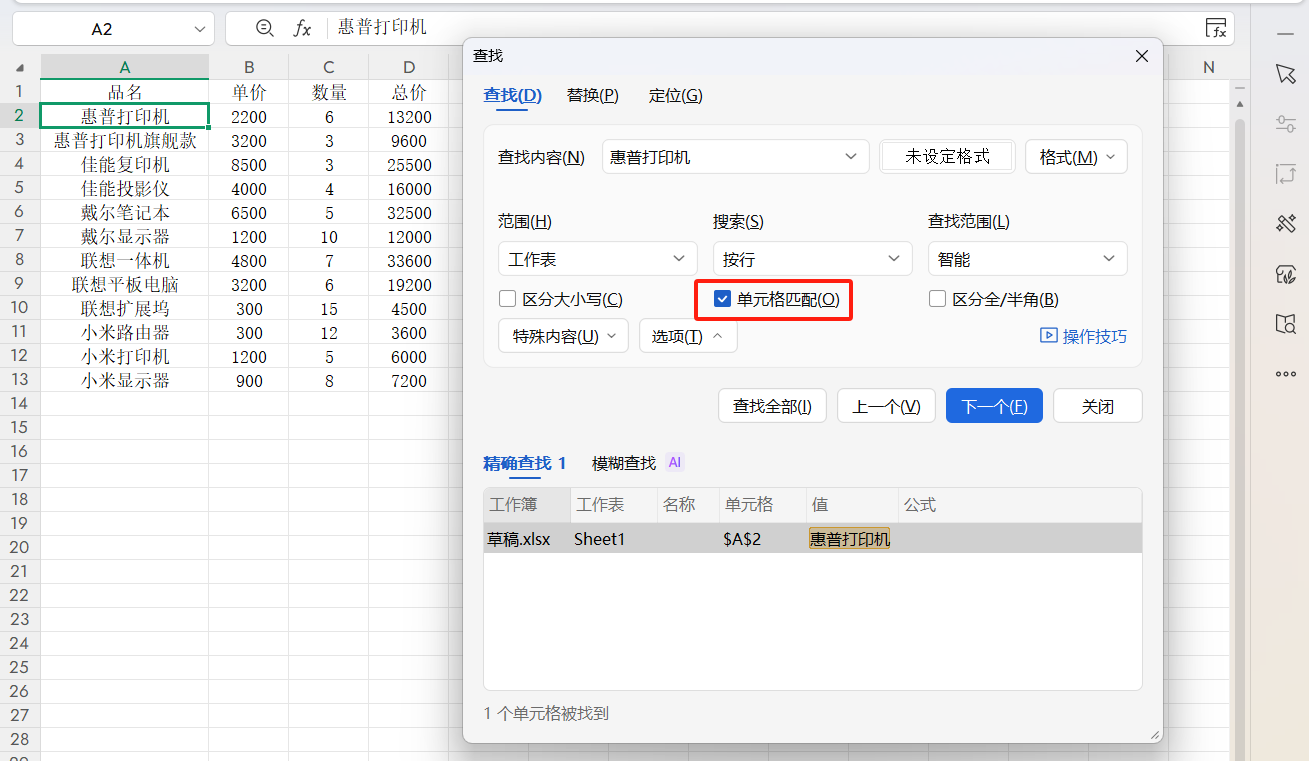Click the fx insert function icon
1309x761 pixels.
(302, 28)
